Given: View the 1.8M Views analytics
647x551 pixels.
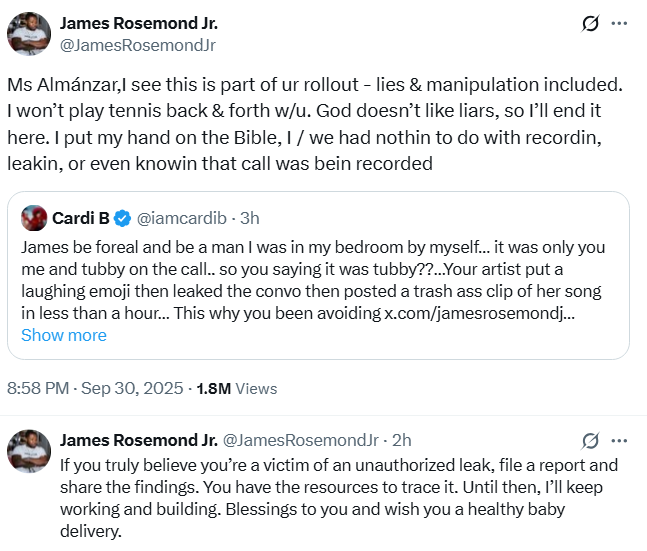Looking at the screenshot, I should (x=238, y=388).
